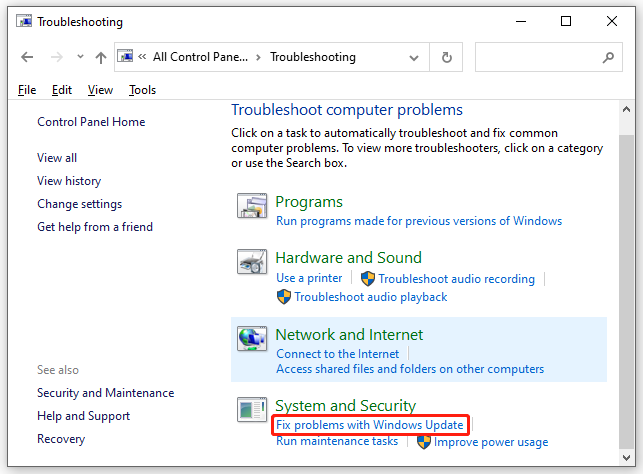
Task: Open the Edit menu
Action: (62, 90)
